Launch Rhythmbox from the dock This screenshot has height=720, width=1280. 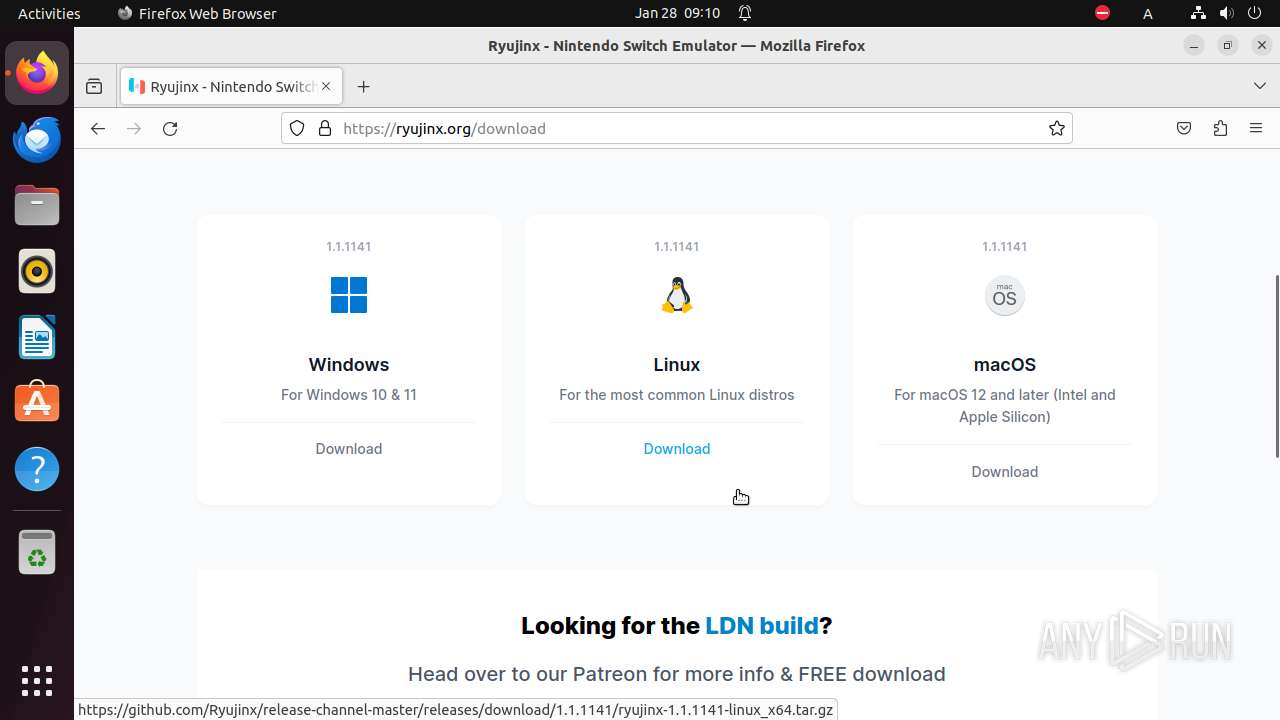(x=37, y=271)
